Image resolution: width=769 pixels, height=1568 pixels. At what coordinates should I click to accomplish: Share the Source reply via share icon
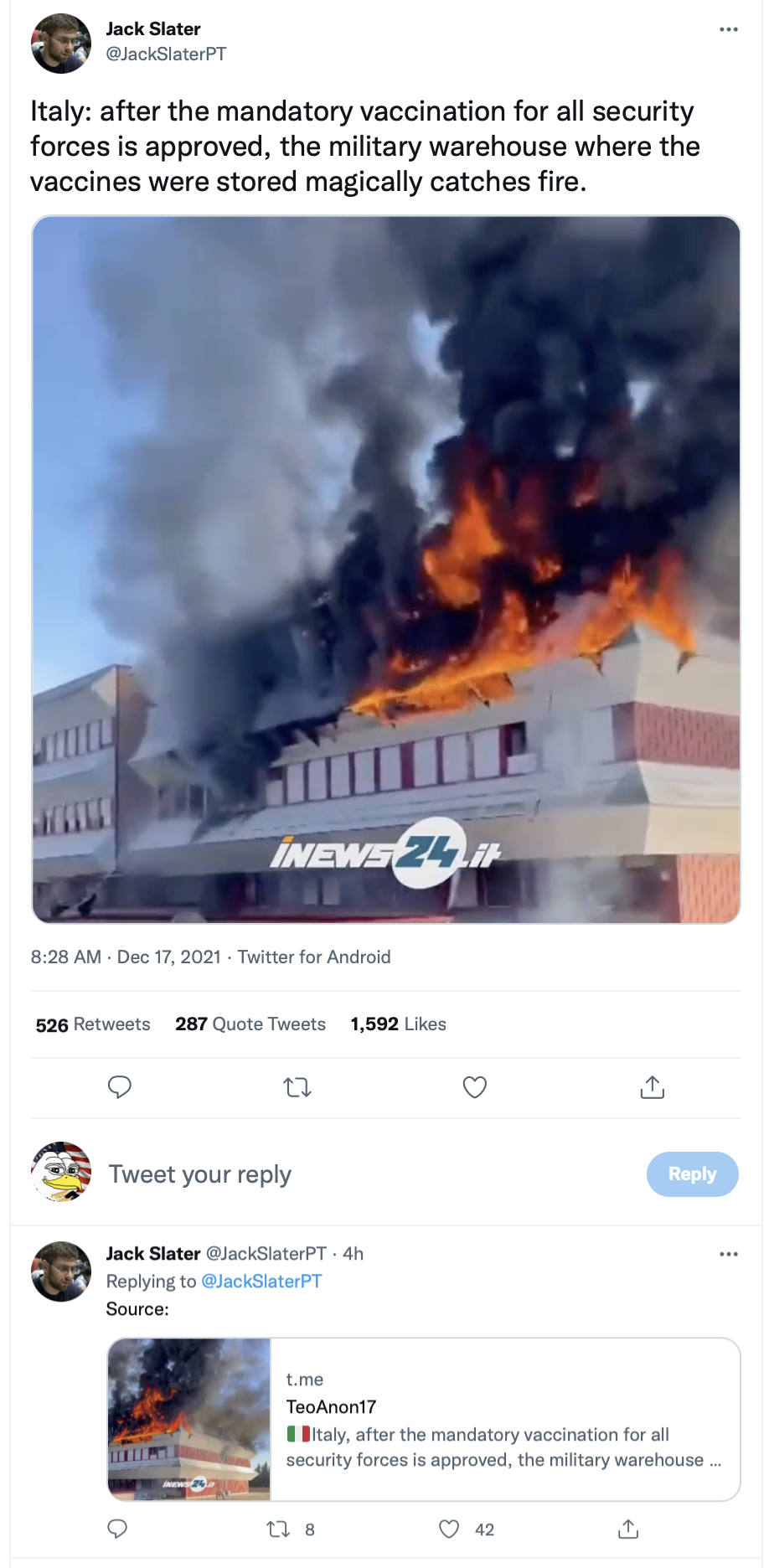tap(628, 1529)
